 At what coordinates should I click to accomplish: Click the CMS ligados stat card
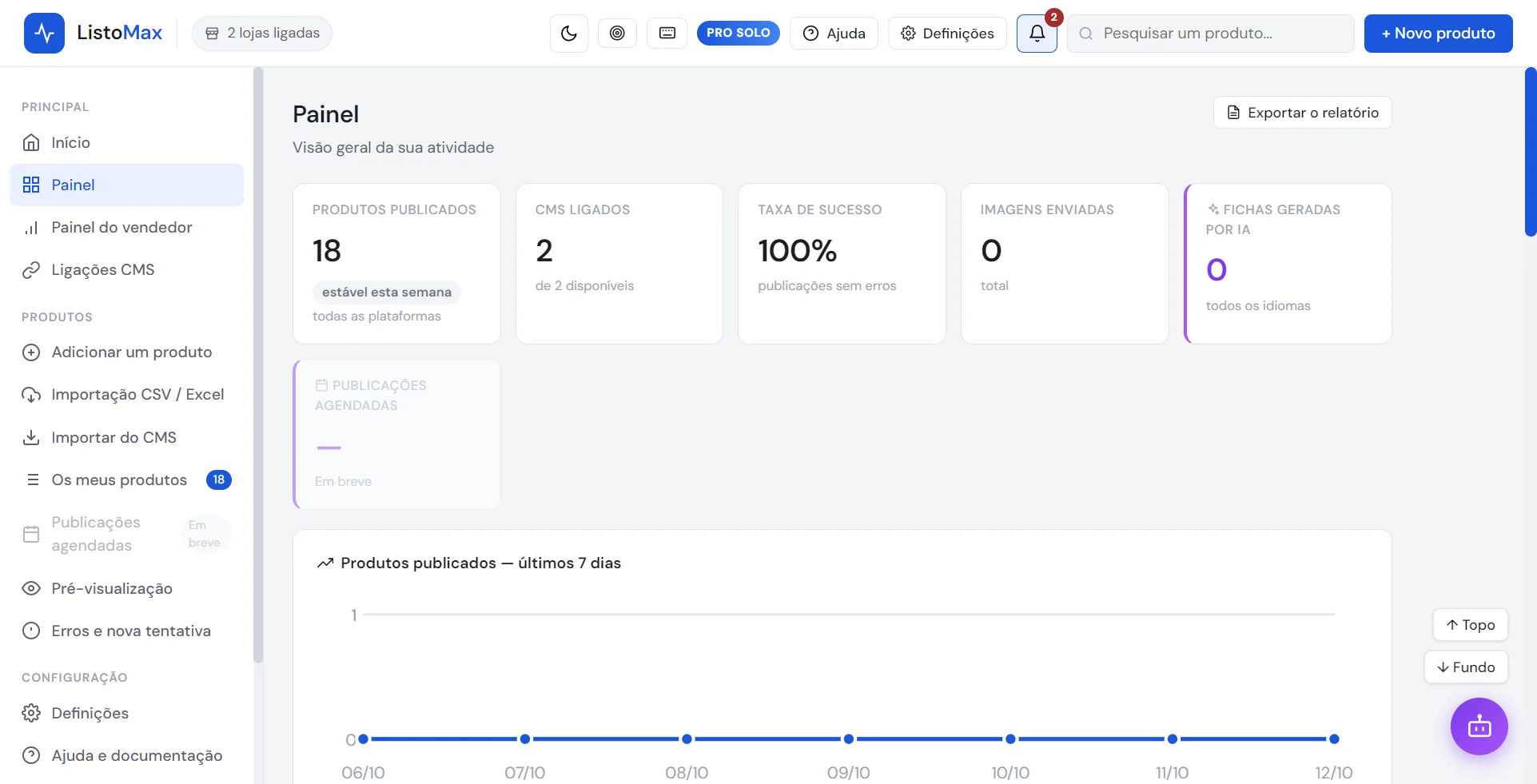pyautogui.click(x=619, y=264)
